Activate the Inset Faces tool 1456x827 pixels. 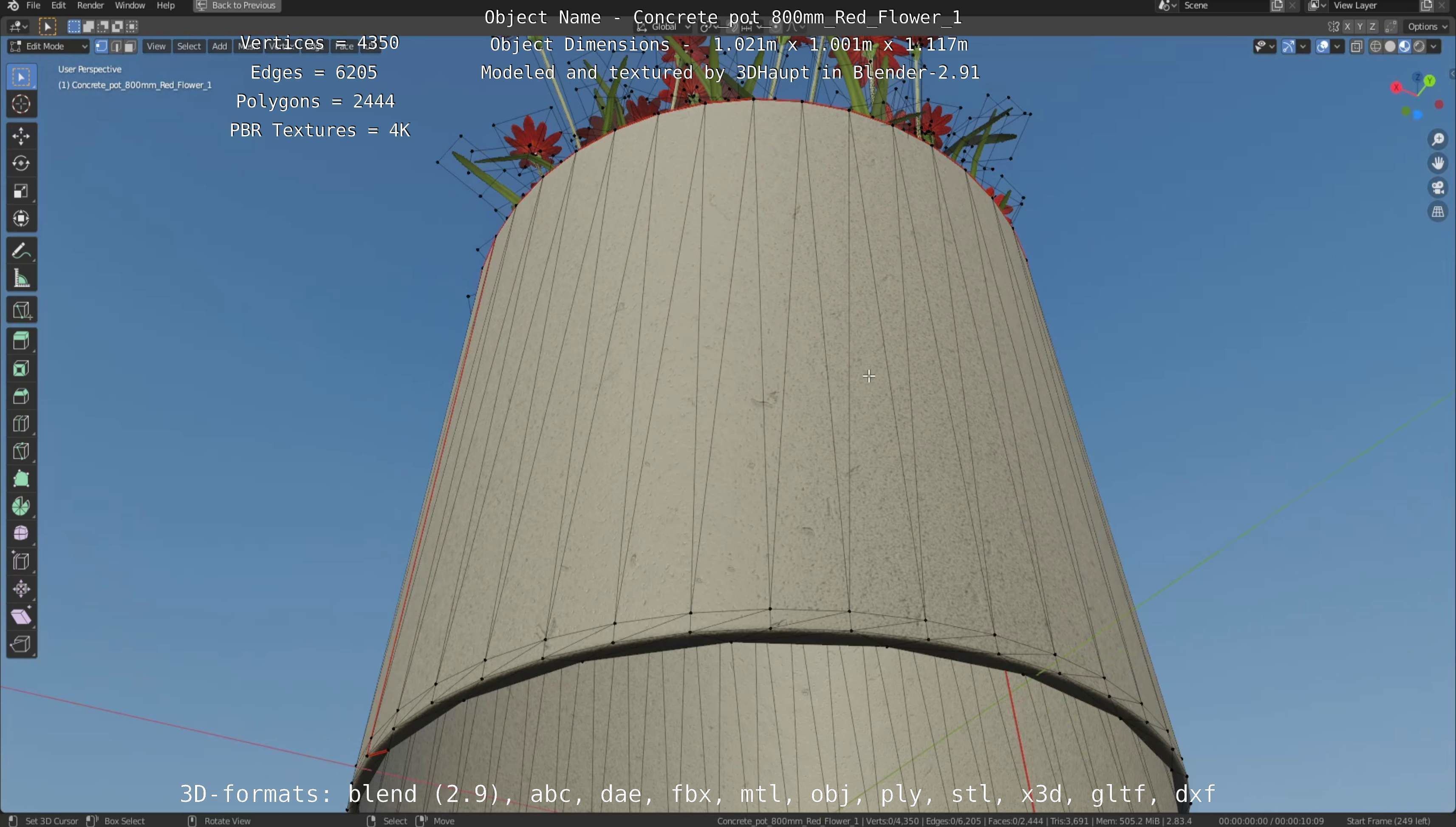coord(22,369)
